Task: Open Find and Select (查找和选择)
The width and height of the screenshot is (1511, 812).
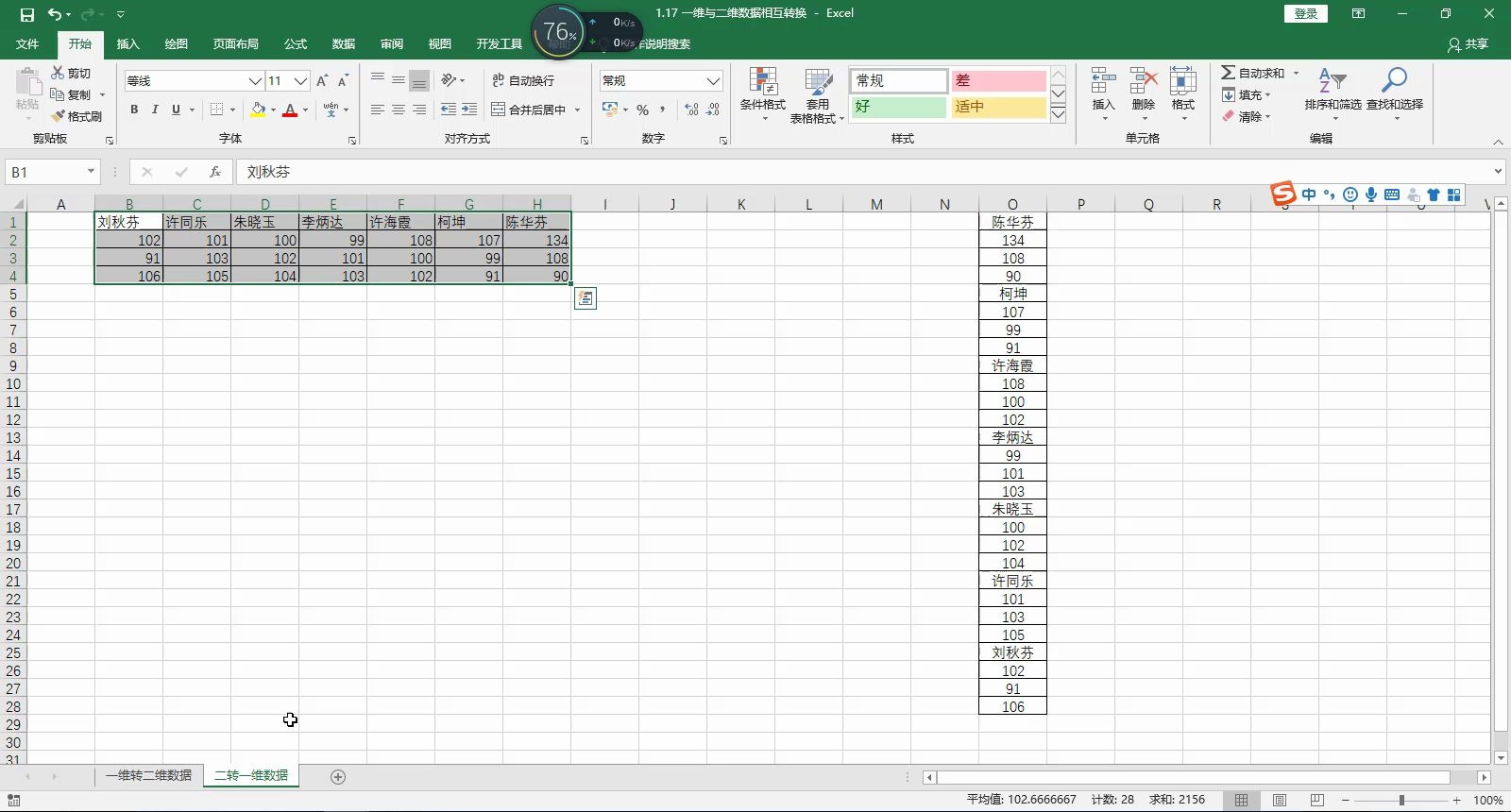Action: pos(1394,93)
